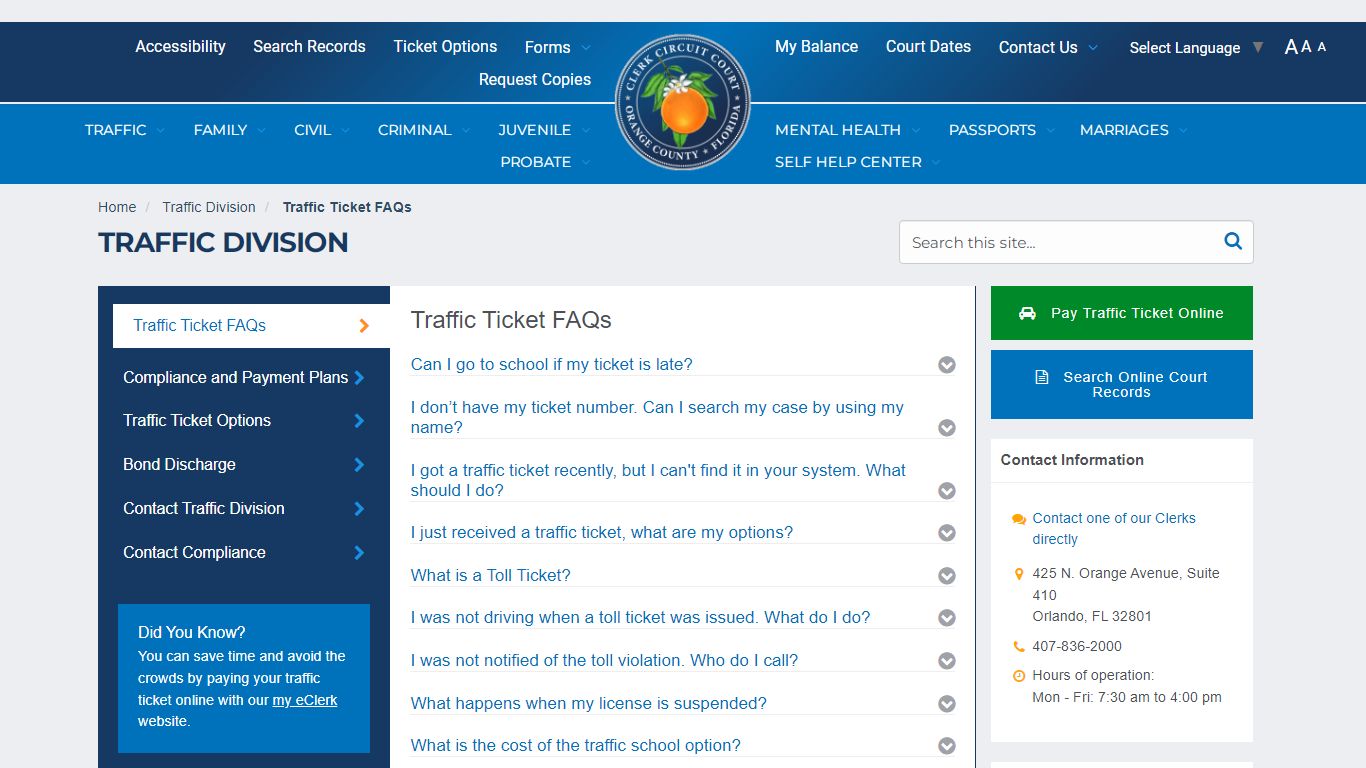Click the arrow beside Bond Discharge
1366x768 pixels.
click(359, 465)
